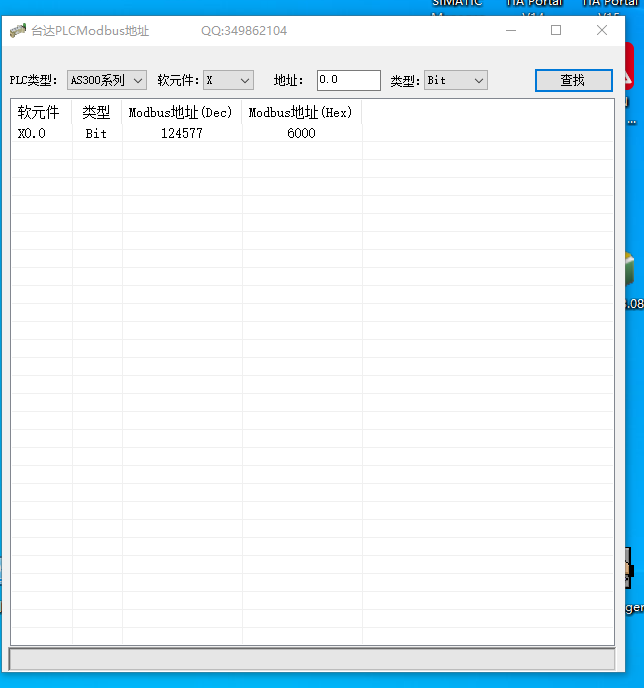The height and width of the screenshot is (688, 644).
Task: Minimize the 台达PLCModbus地址 window
Action: coord(510,31)
